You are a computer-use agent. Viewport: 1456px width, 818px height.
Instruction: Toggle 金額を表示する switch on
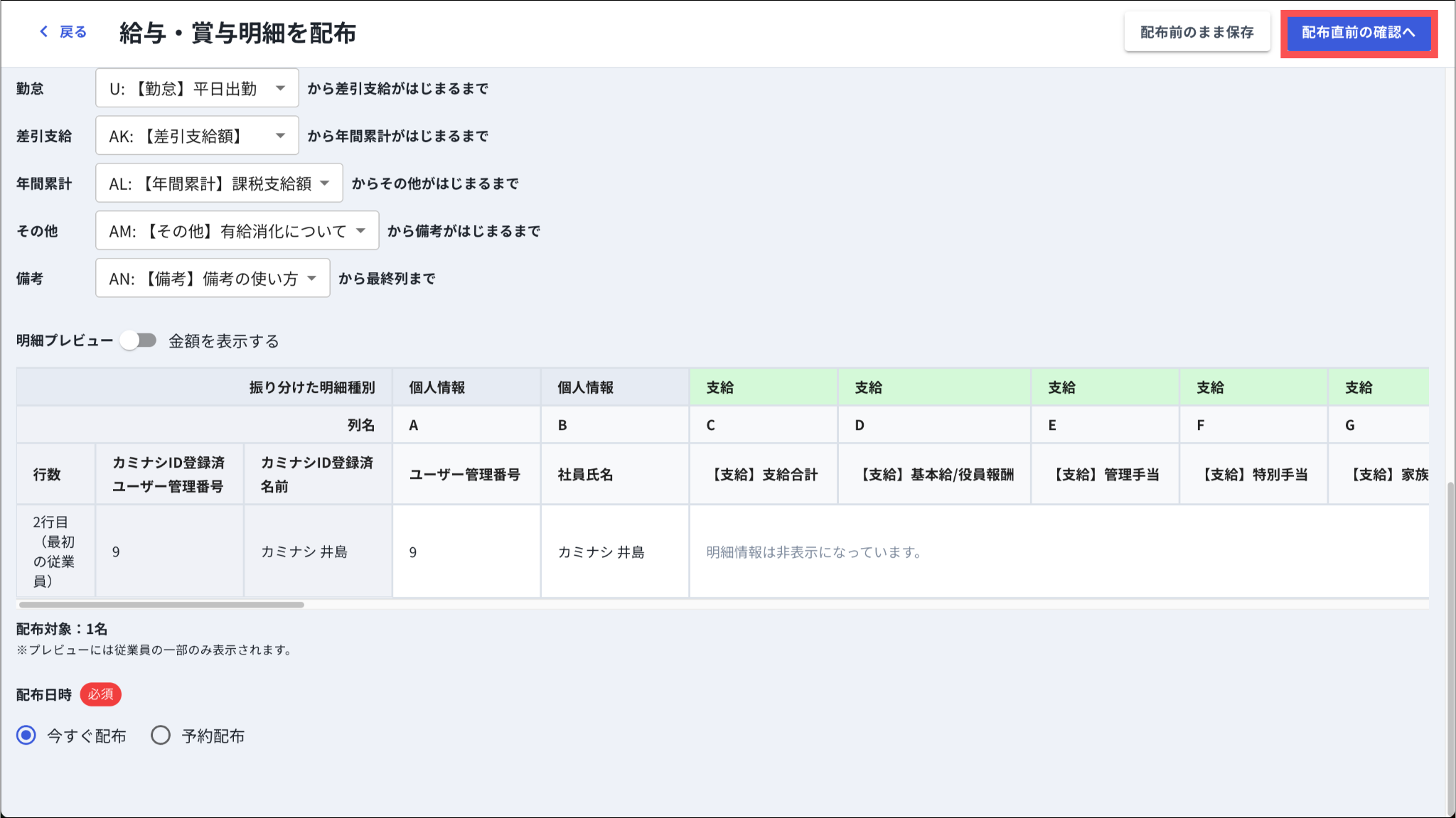tap(138, 341)
